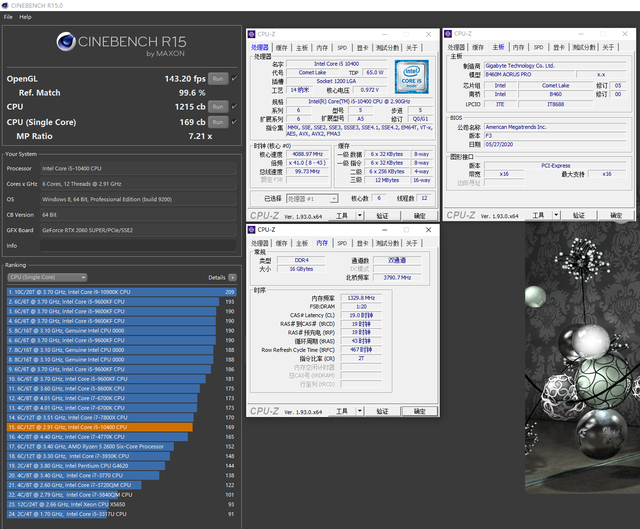Click the CPU-Z icon in the mainboard window title bar
Viewport: 640px width, 529px height.
pos(450,33)
